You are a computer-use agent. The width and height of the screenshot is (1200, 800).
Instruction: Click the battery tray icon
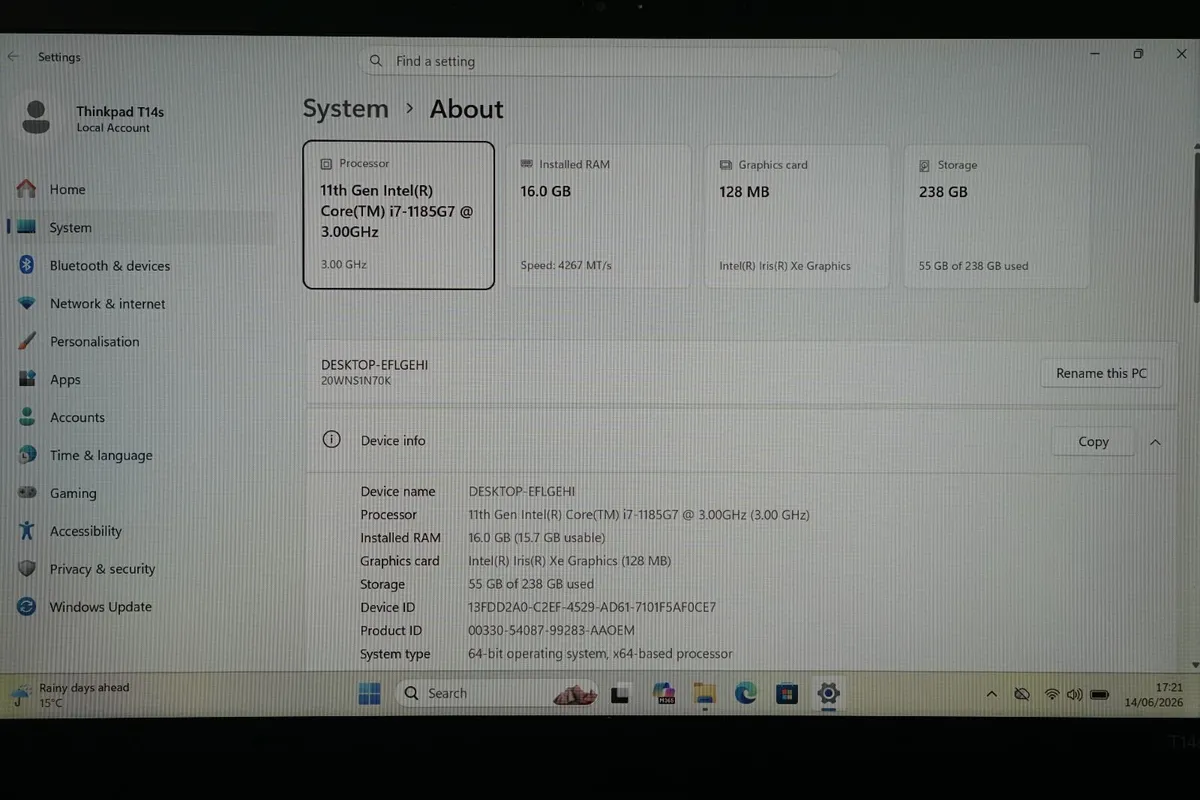point(1100,694)
